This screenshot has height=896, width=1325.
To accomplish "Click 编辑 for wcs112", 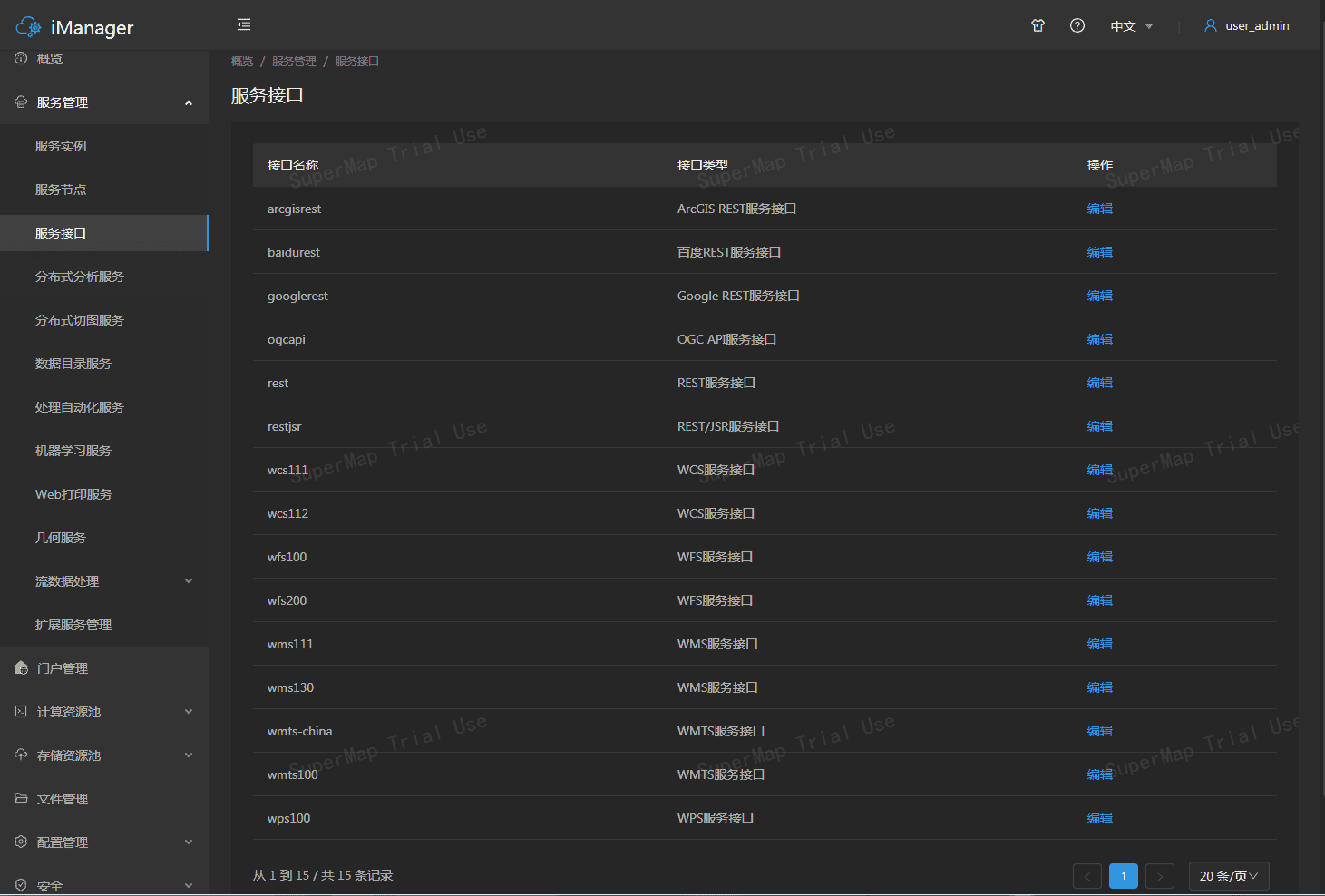I will (x=1100, y=513).
